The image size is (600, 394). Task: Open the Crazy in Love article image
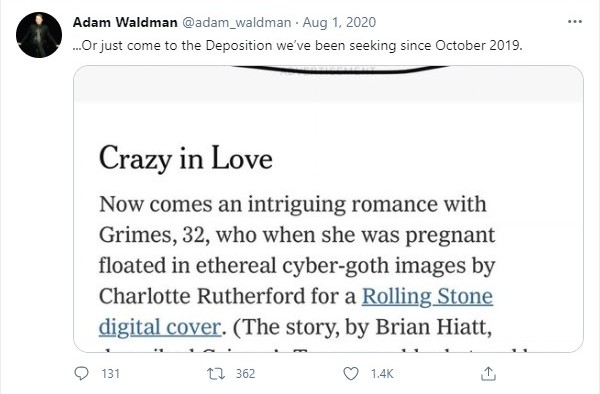click(328, 209)
